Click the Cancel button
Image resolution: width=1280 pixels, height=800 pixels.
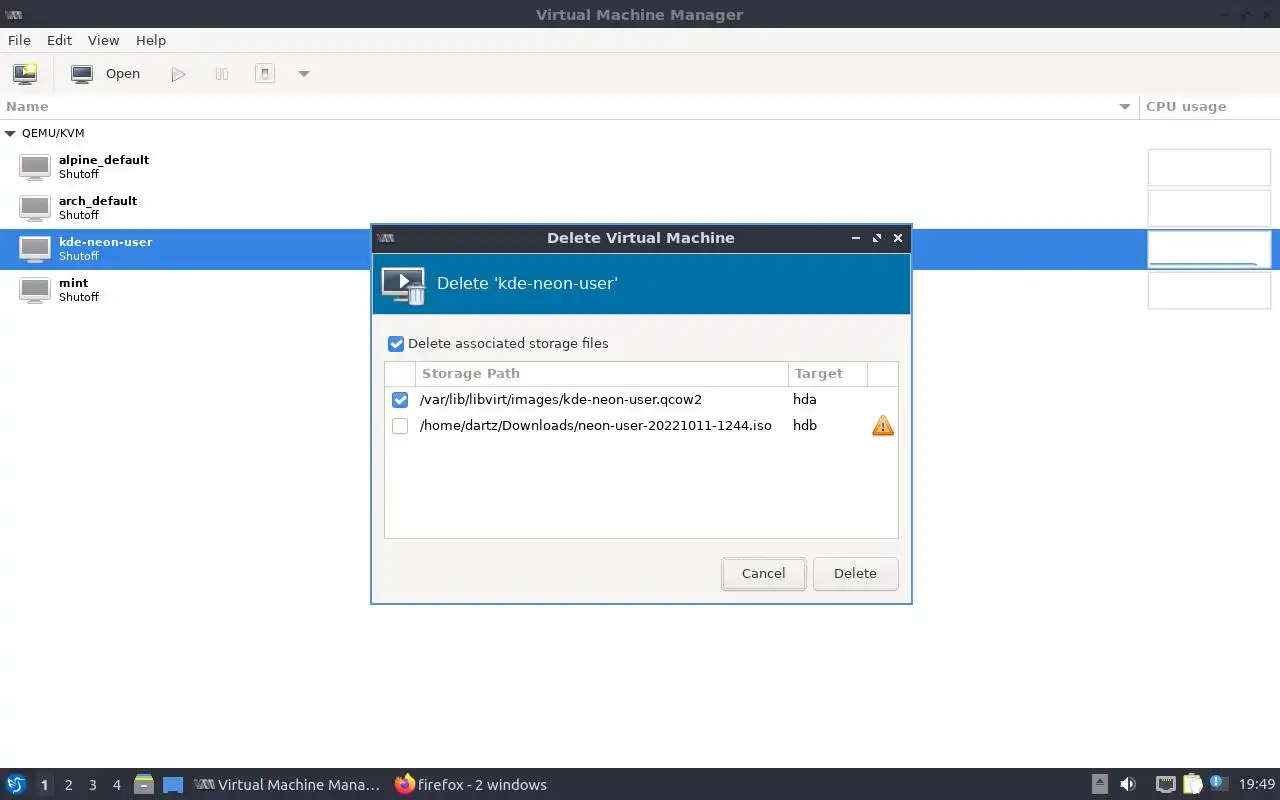click(x=763, y=573)
